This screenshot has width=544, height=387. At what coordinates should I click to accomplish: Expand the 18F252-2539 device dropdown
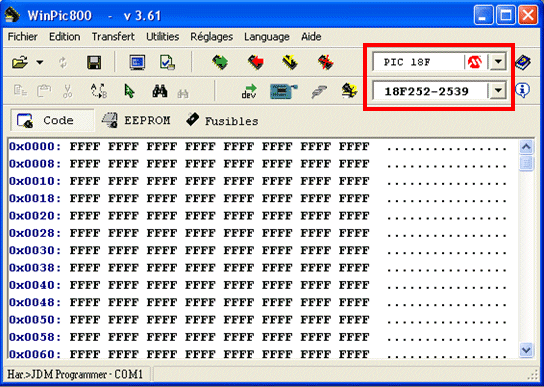coord(498,91)
